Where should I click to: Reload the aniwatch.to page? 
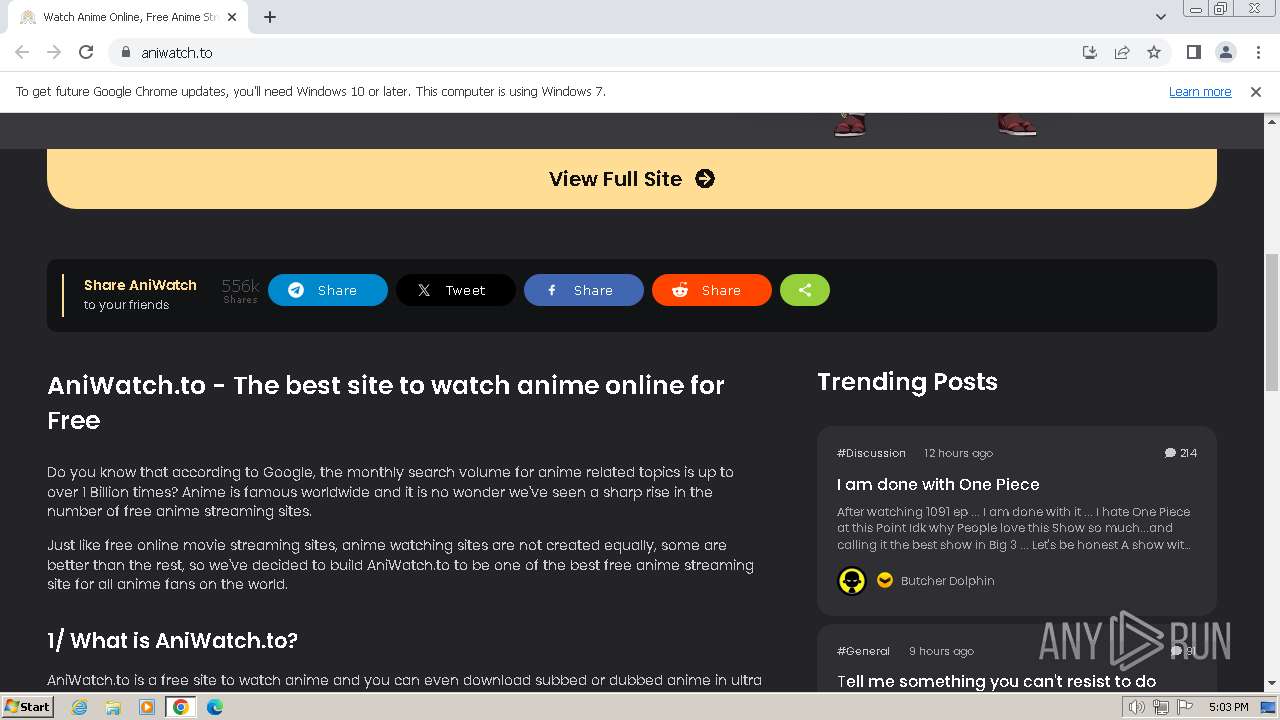86,52
